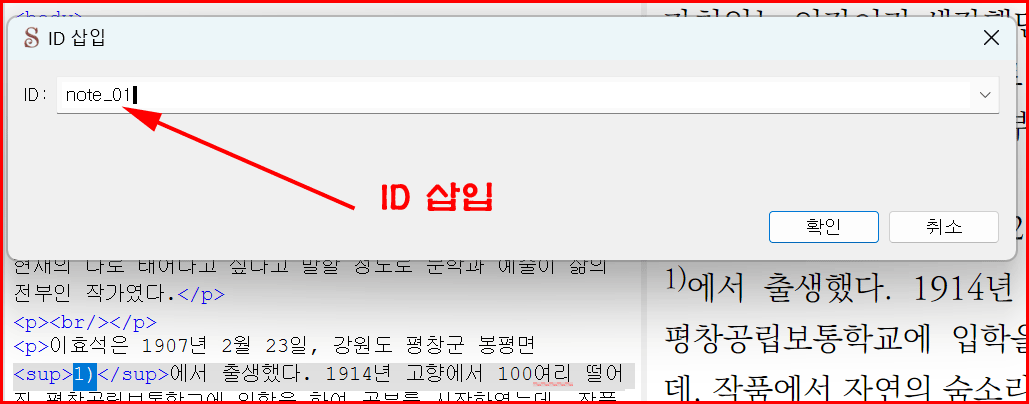Viewport: 1029px width, 404px height.
Task: Click the opening <sup> tag in code
Action: pos(43,375)
